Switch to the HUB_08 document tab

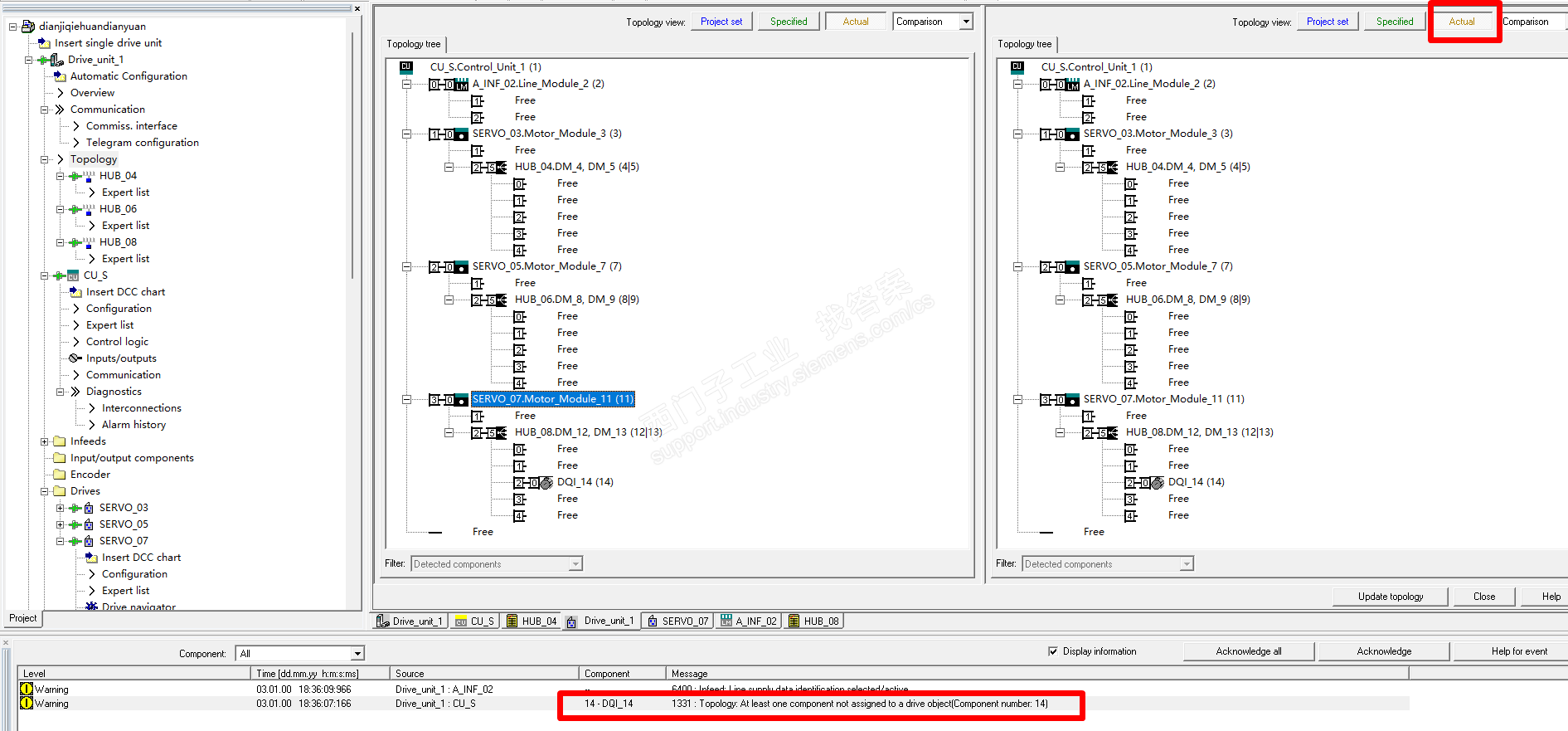pos(813,621)
